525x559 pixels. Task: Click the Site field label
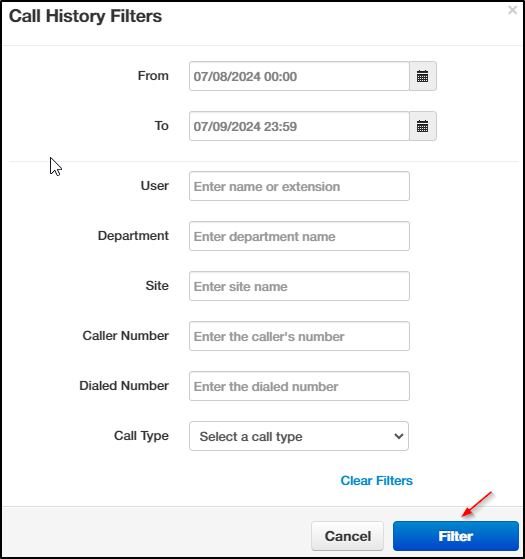click(157, 286)
